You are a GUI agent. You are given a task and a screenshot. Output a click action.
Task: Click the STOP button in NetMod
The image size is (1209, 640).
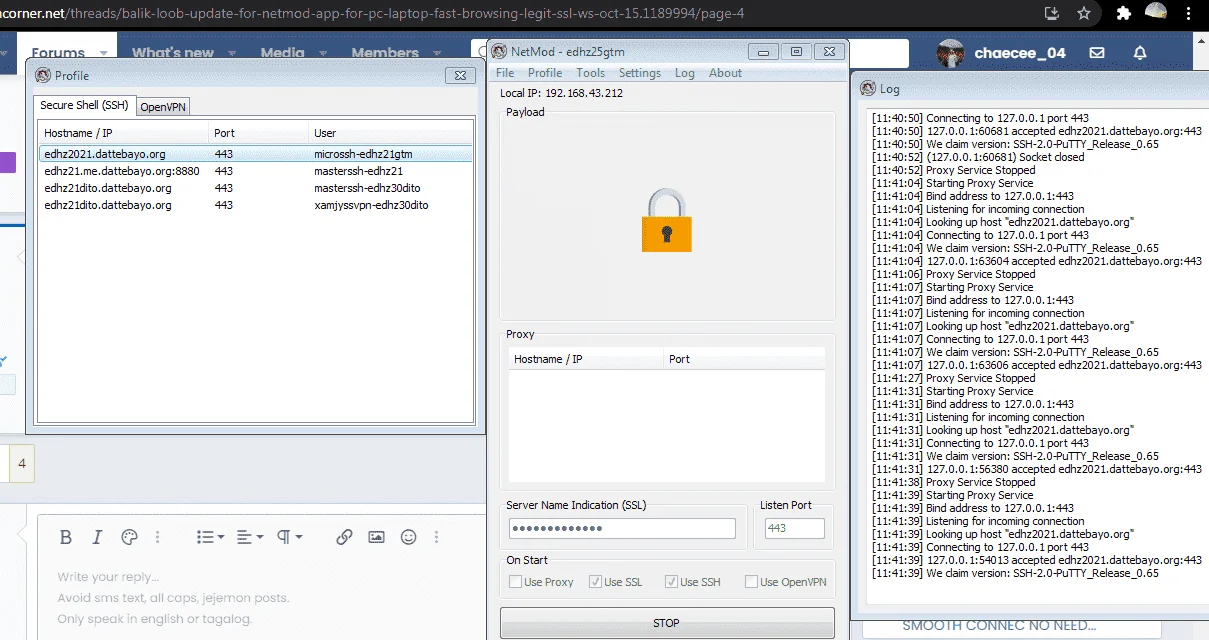coord(667,623)
